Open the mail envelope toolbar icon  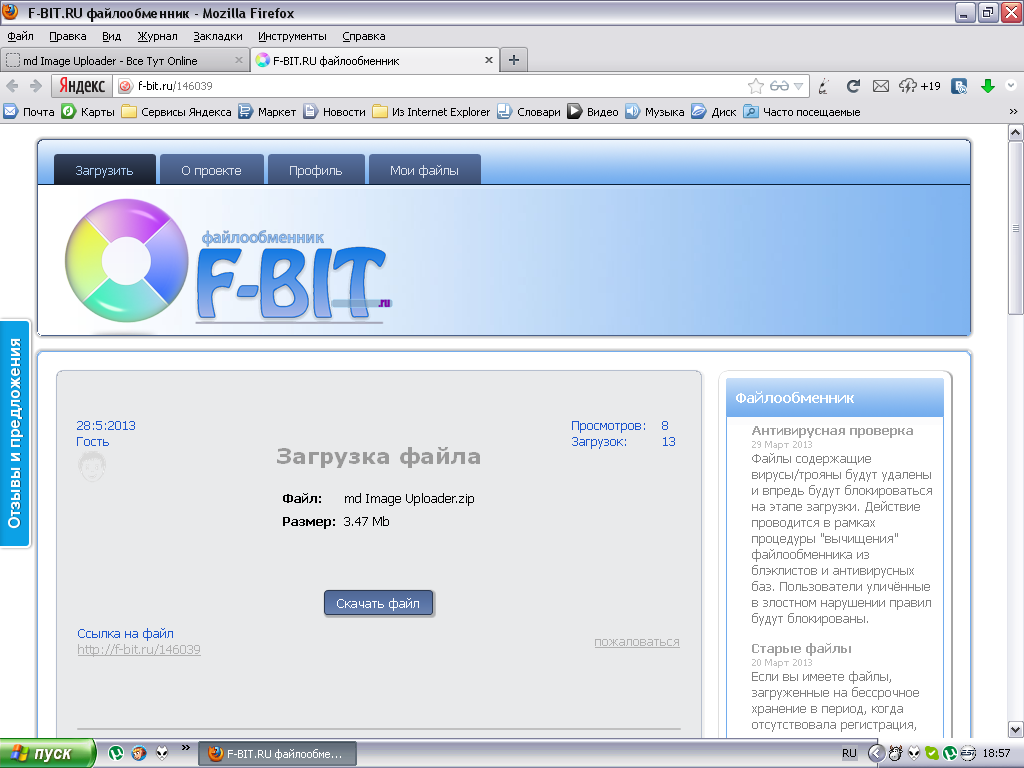[880, 86]
